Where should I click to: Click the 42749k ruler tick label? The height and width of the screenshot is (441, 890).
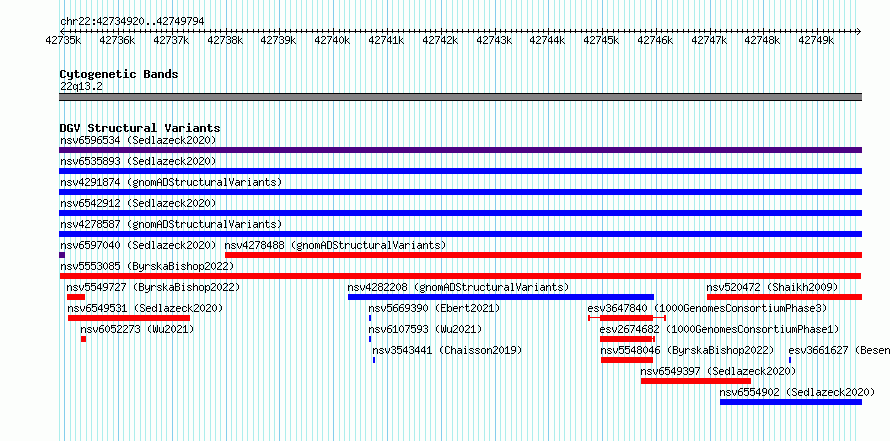click(x=816, y=40)
